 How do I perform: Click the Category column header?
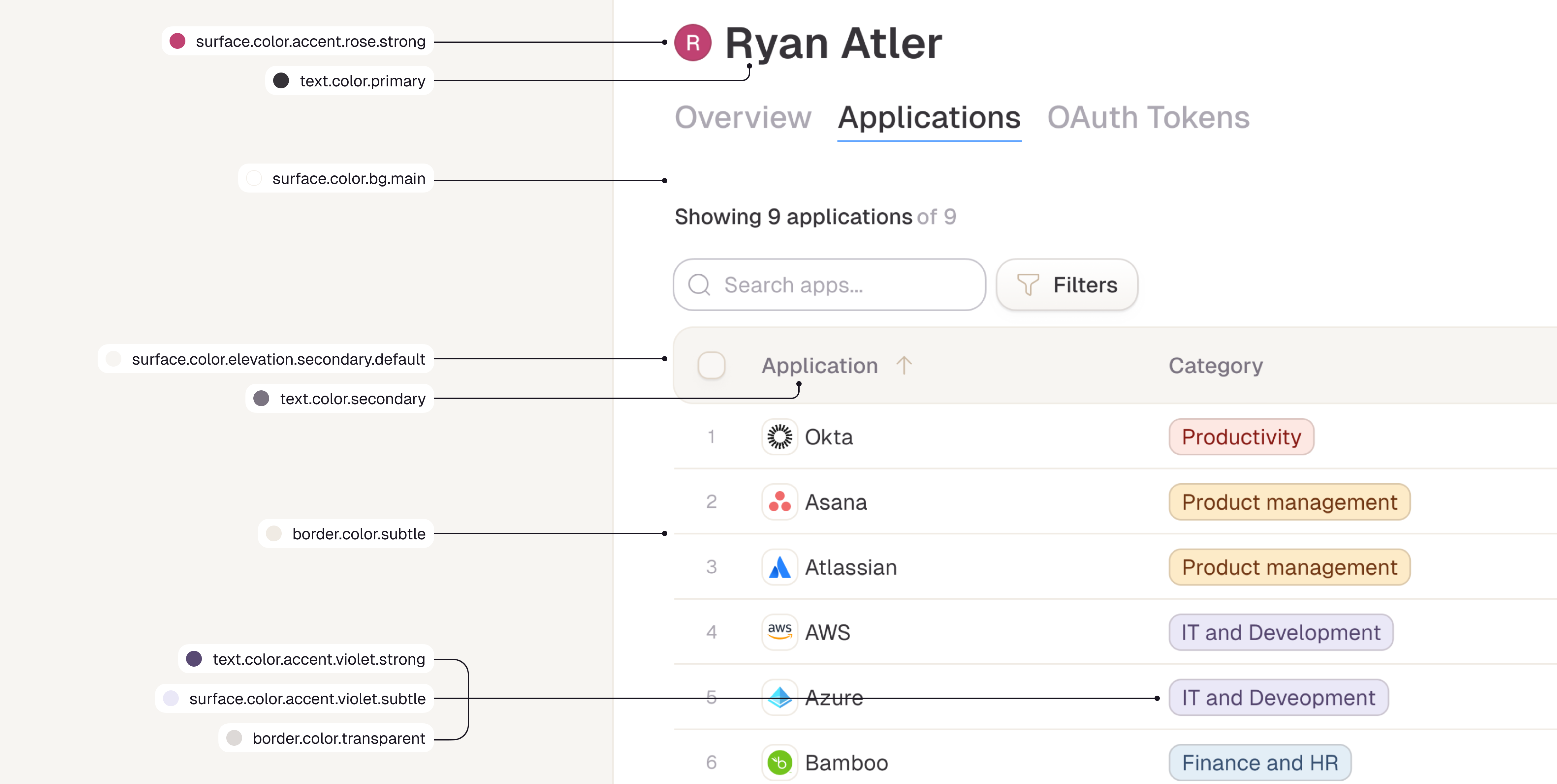click(1215, 365)
